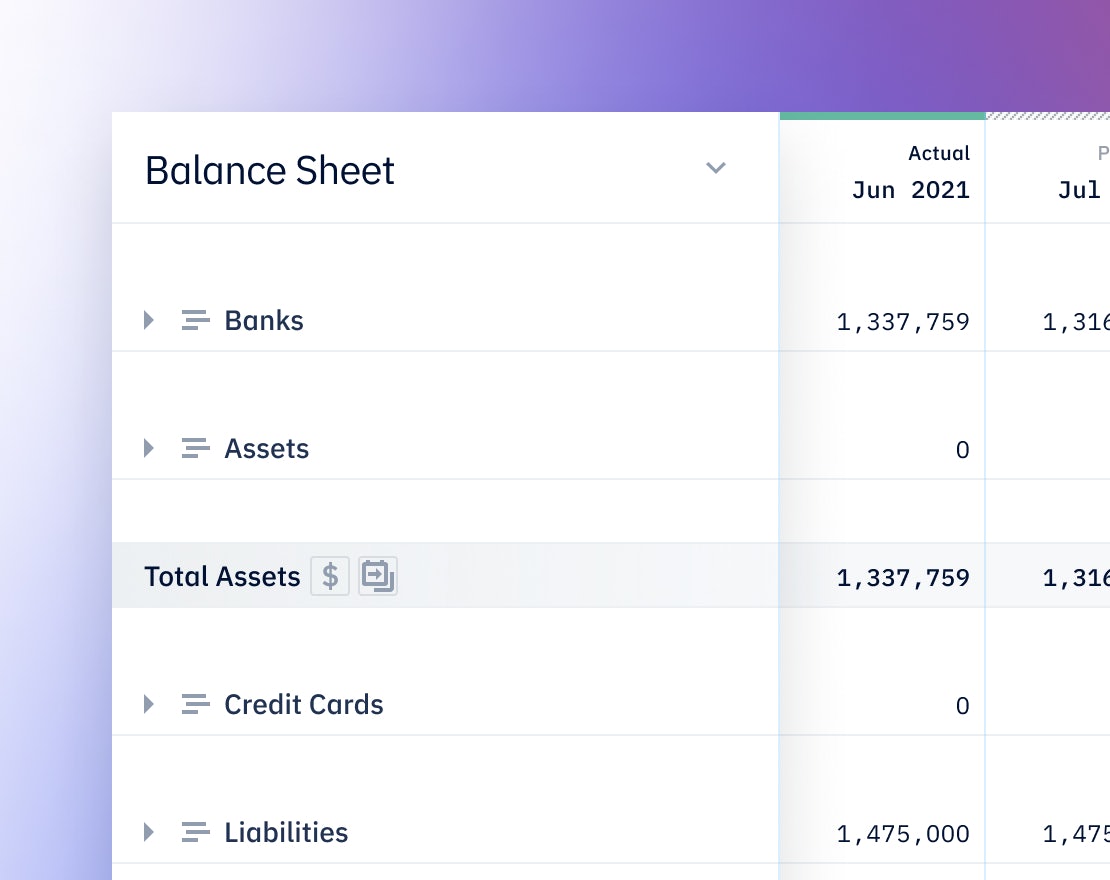
Task: Click the lines icon next to Credit Cards
Action: coord(195,704)
